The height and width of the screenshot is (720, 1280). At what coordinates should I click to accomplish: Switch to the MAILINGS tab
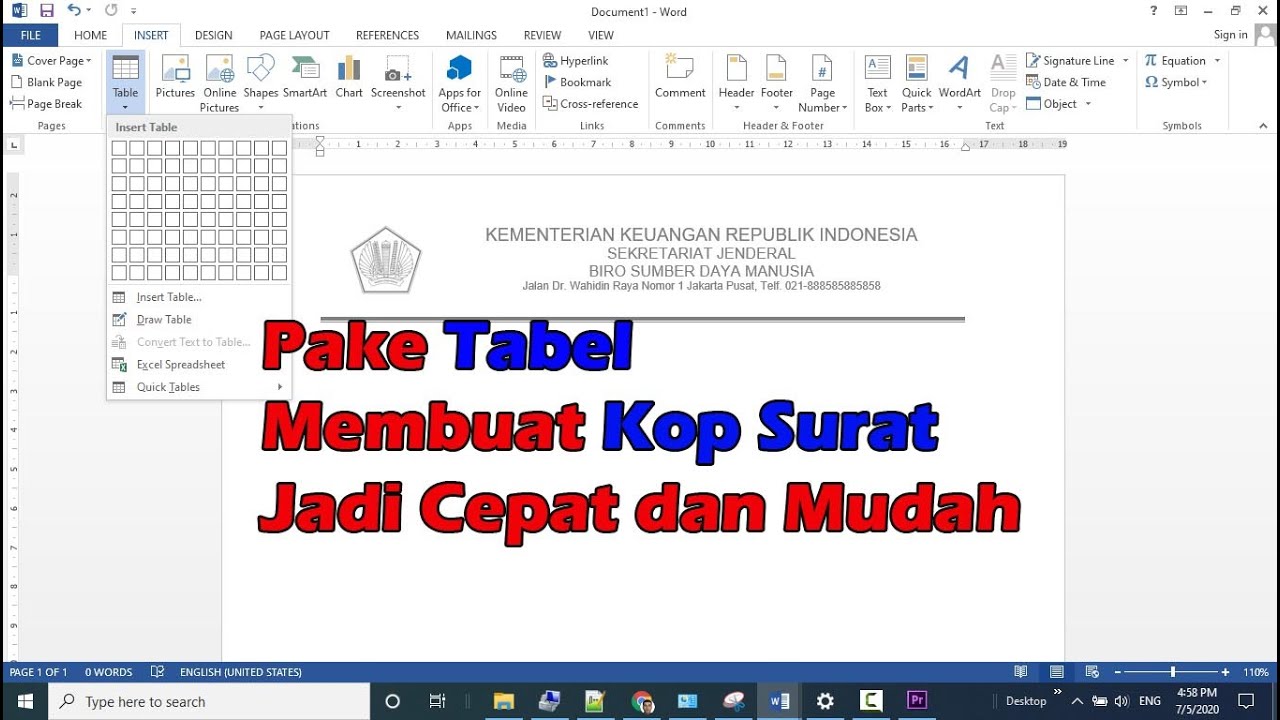tap(471, 35)
